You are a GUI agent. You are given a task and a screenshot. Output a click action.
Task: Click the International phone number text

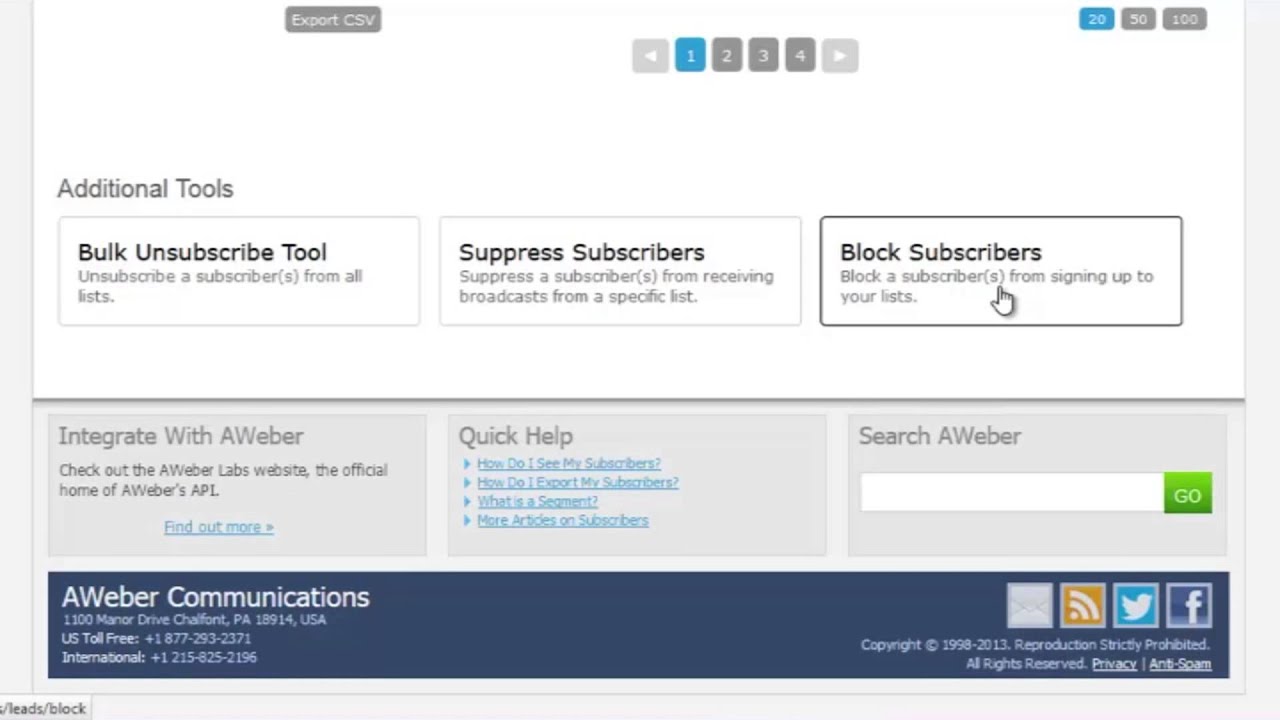coord(204,657)
